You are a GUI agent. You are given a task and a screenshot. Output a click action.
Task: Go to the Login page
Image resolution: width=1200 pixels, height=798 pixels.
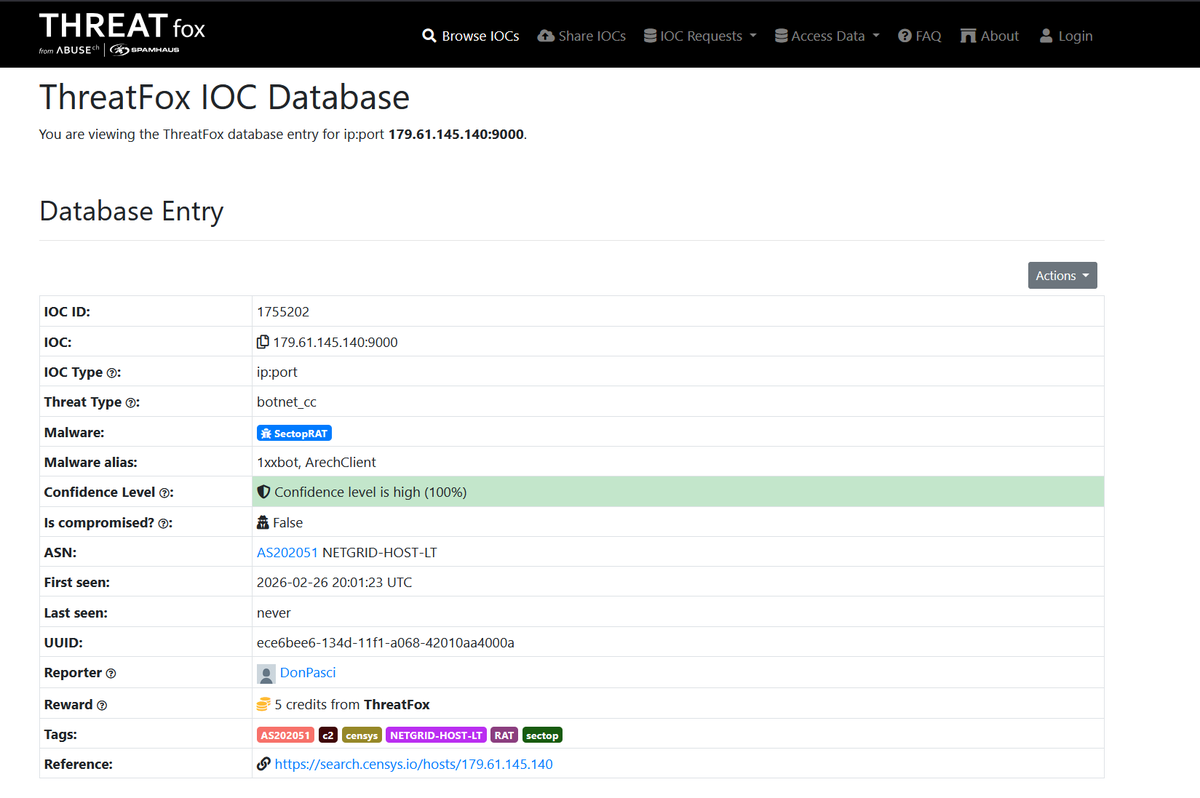(1066, 36)
